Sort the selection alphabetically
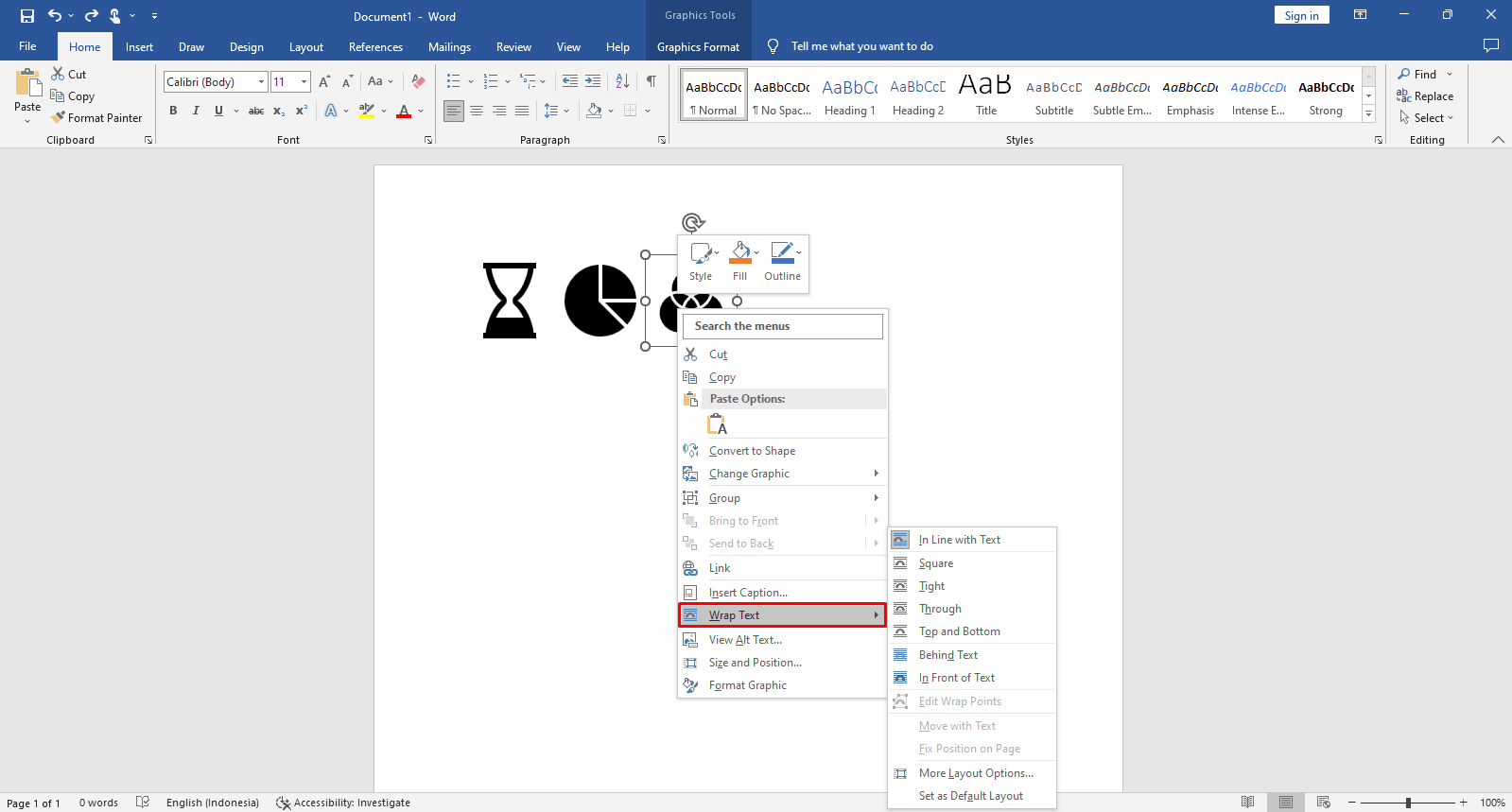The height and width of the screenshot is (812, 1512). (622, 81)
